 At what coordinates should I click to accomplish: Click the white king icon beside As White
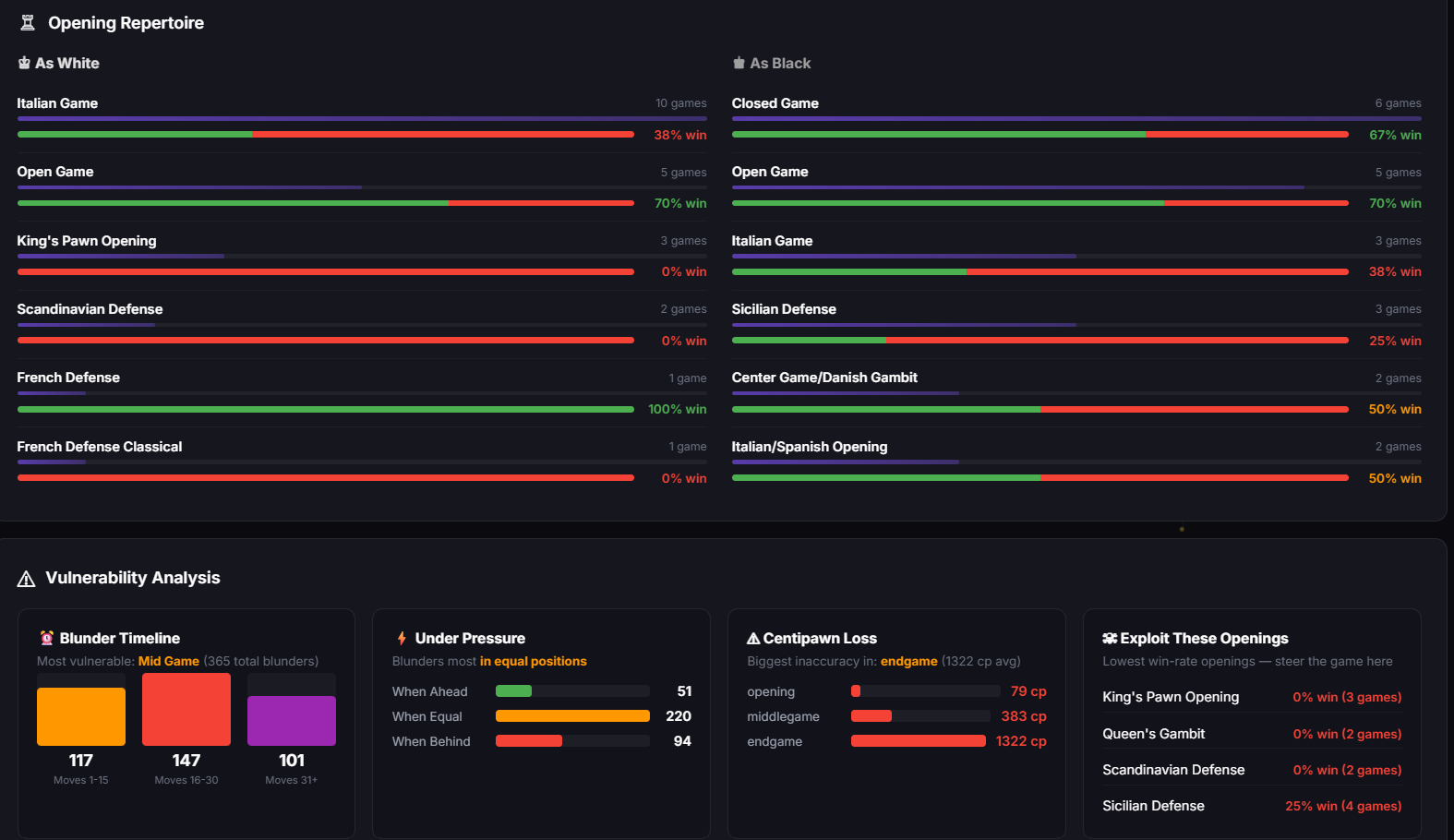click(24, 63)
